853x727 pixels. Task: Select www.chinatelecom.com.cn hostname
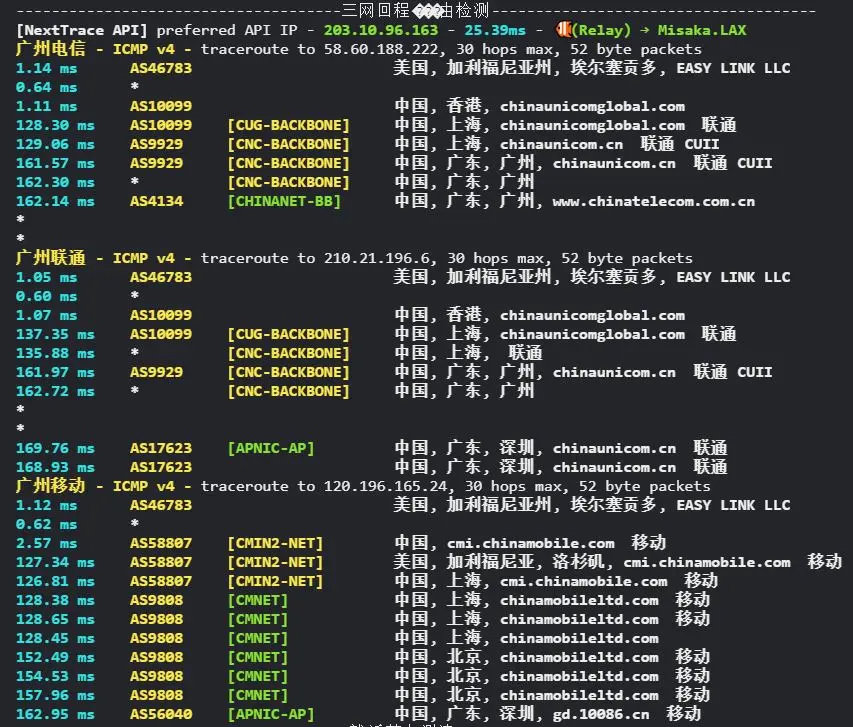click(x=654, y=201)
